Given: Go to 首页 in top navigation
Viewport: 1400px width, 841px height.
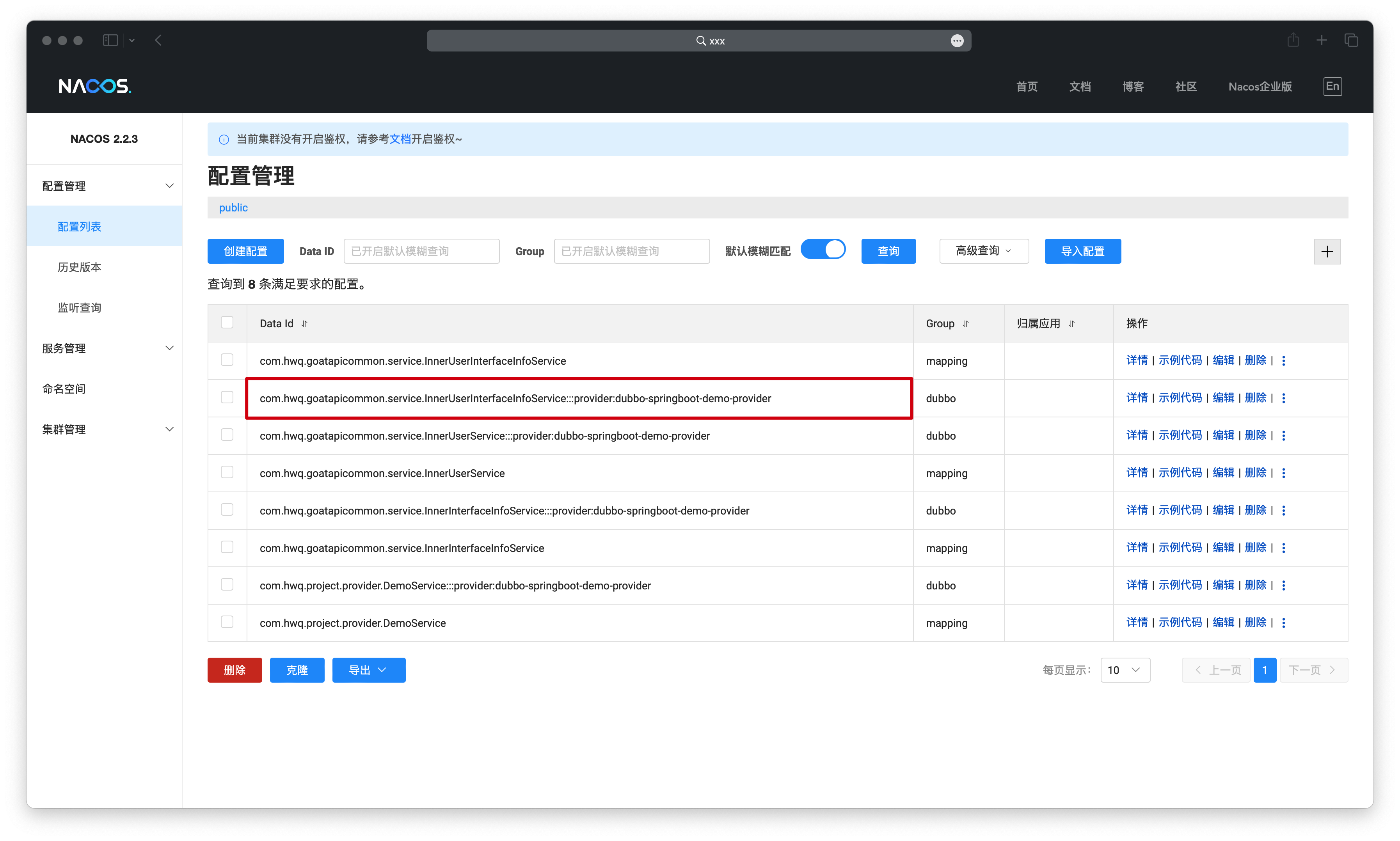Looking at the screenshot, I should click(1027, 87).
